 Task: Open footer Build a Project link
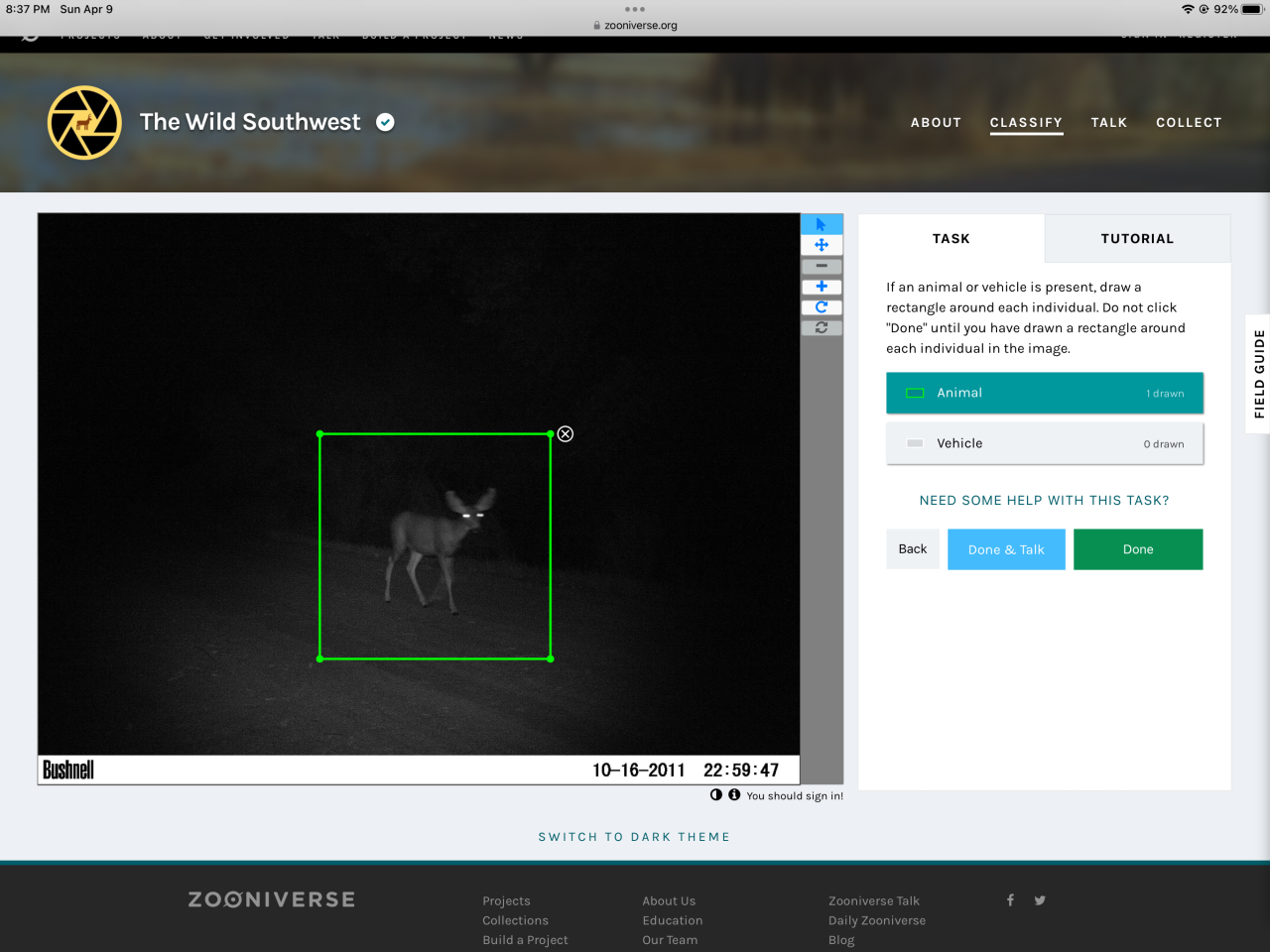point(525,940)
